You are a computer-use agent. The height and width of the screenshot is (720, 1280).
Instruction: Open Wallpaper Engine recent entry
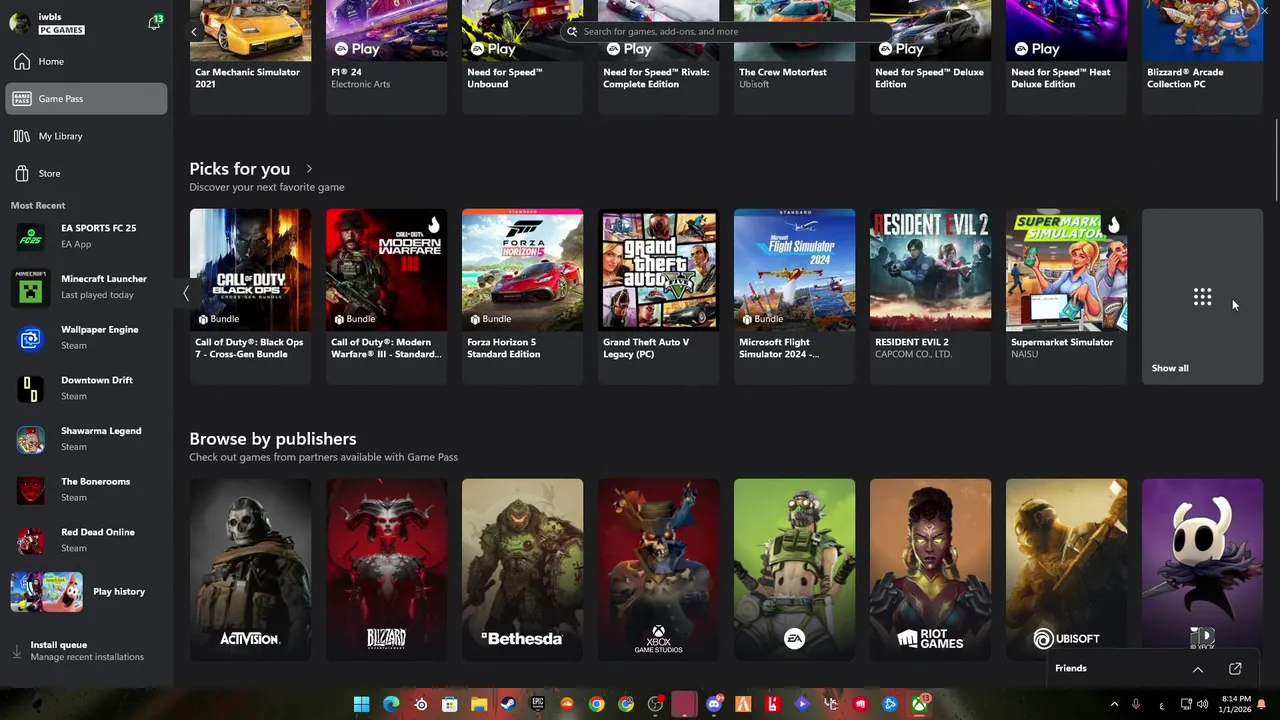click(x=86, y=338)
